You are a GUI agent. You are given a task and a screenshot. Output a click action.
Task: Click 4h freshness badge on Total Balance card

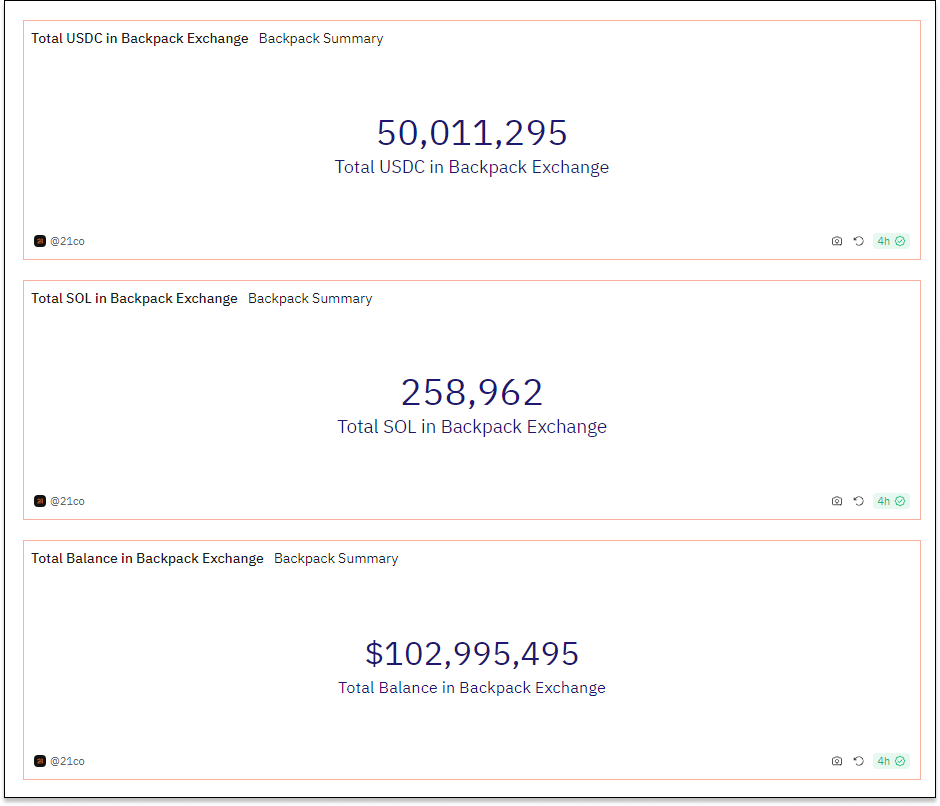[x=891, y=761]
